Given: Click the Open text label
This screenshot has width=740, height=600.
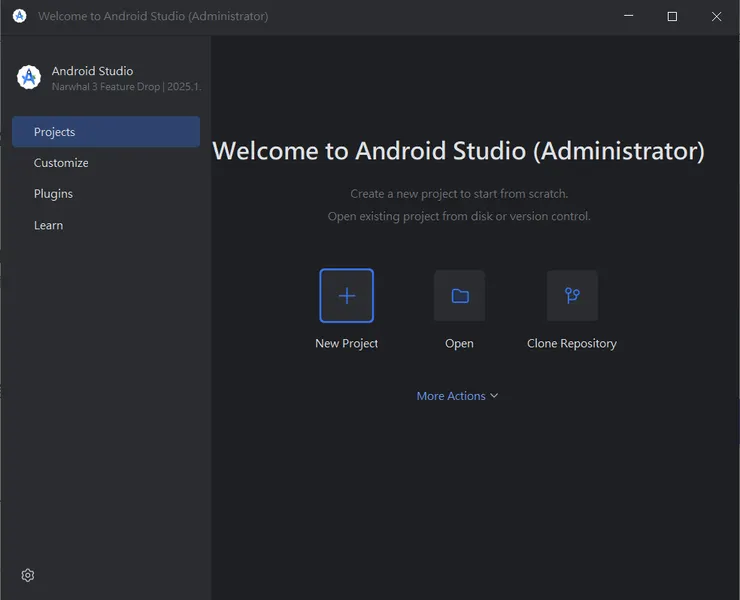Looking at the screenshot, I should point(459,343).
